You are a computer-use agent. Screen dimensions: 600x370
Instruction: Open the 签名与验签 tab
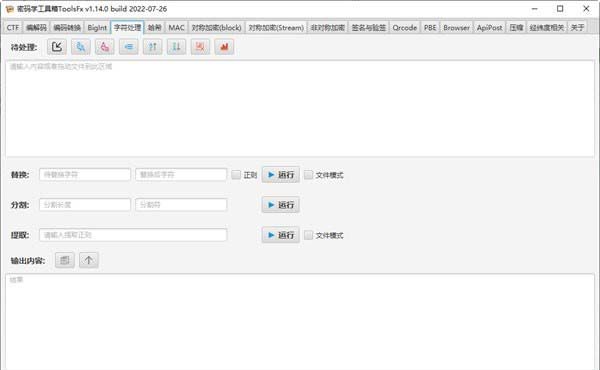[x=368, y=28]
